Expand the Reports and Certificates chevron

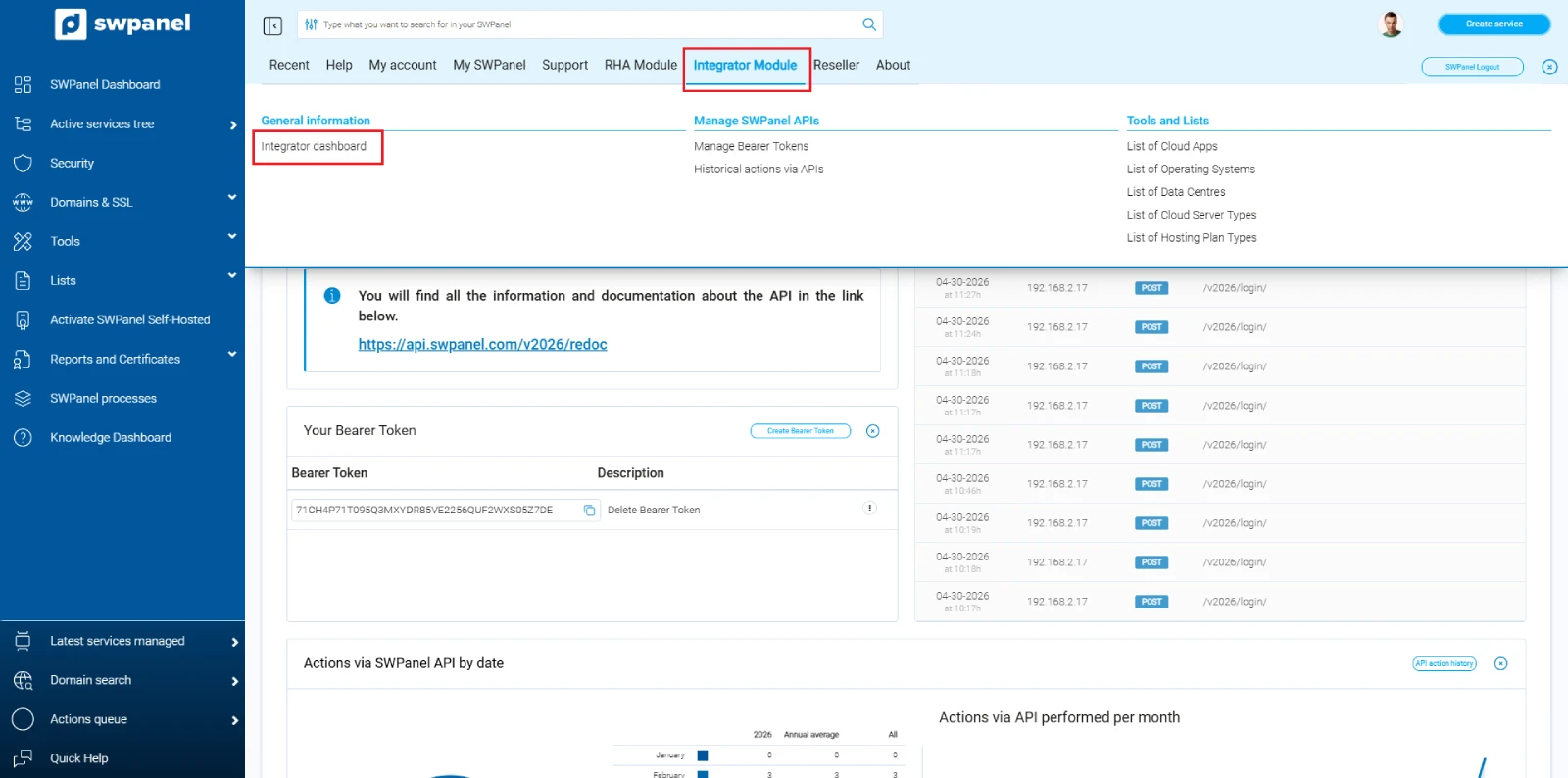tap(232, 354)
